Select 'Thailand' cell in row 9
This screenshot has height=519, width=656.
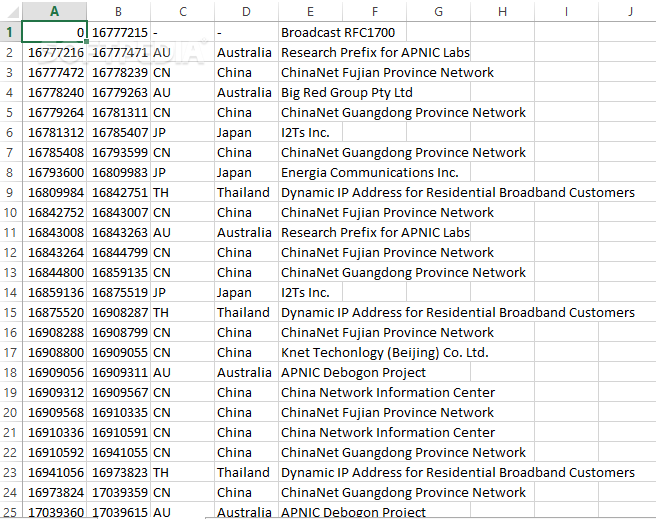[246, 192]
